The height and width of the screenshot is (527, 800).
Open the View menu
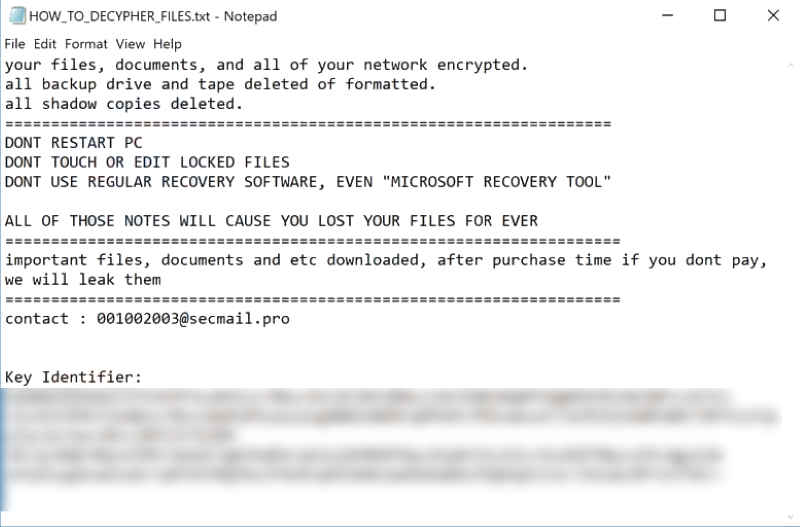coord(130,44)
